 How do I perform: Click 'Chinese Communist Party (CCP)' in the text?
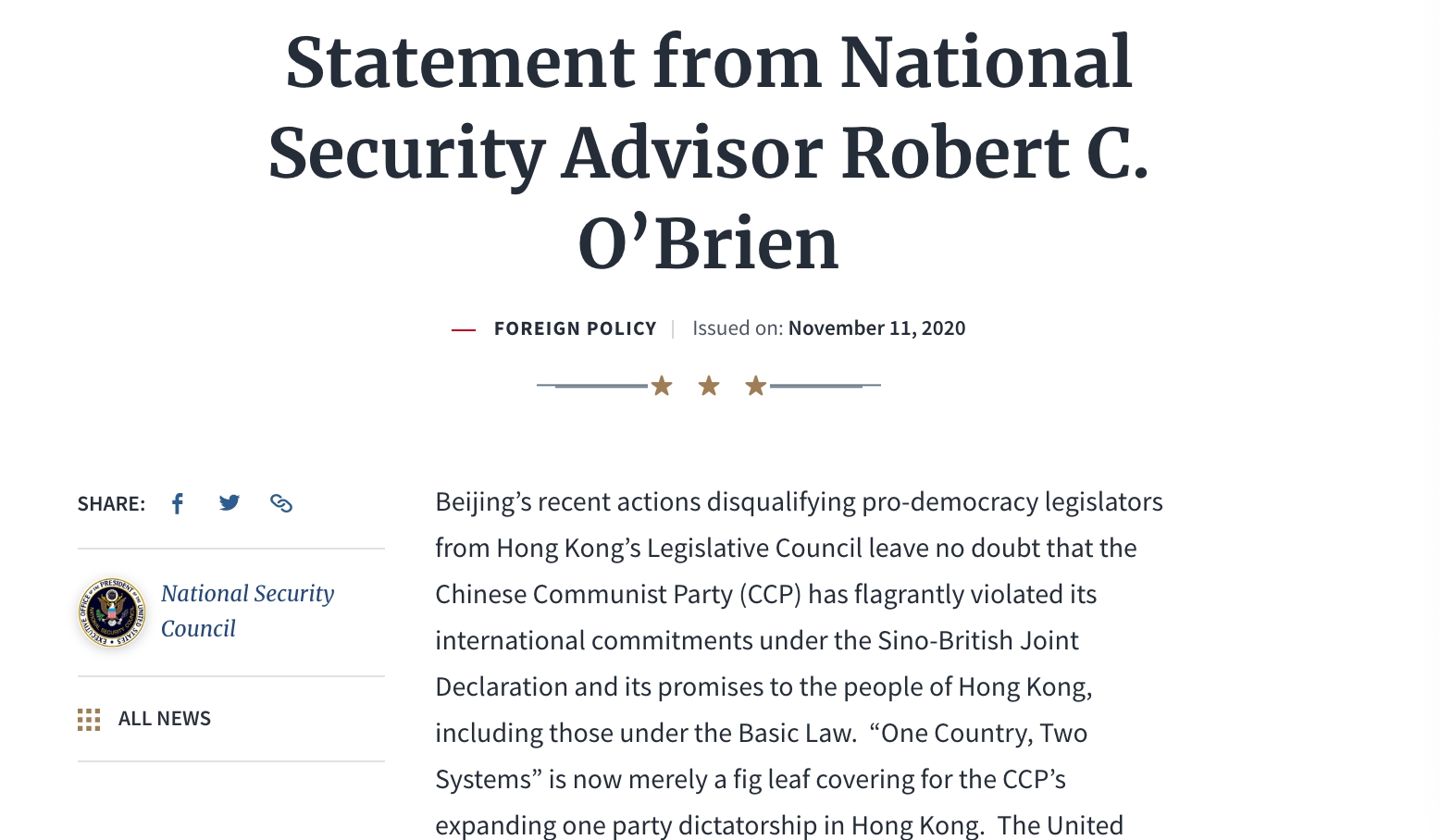[x=618, y=595]
